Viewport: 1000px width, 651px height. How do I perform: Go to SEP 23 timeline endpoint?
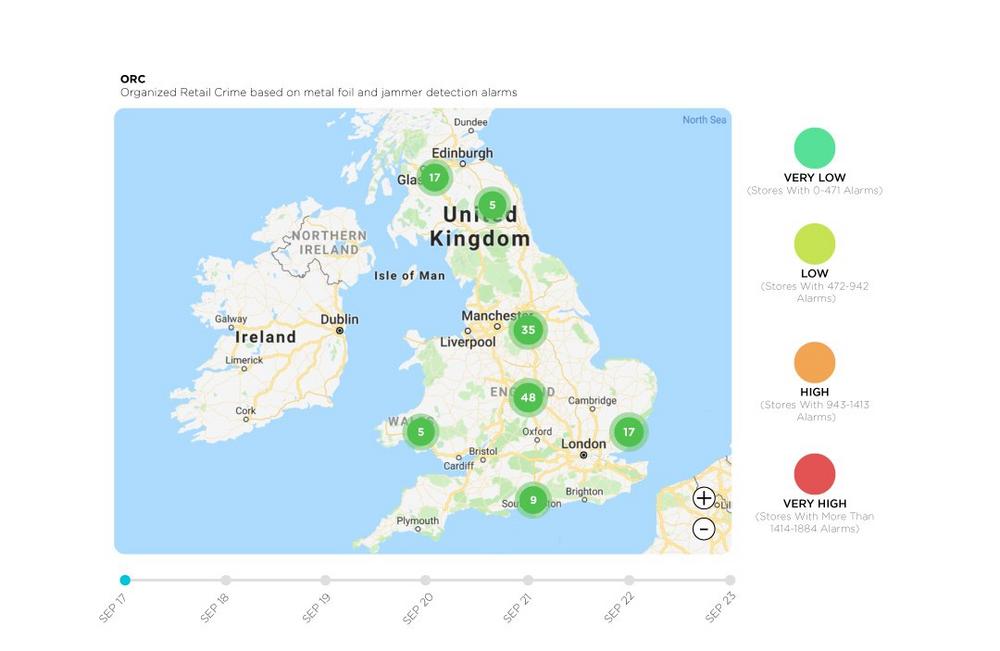tap(730, 580)
